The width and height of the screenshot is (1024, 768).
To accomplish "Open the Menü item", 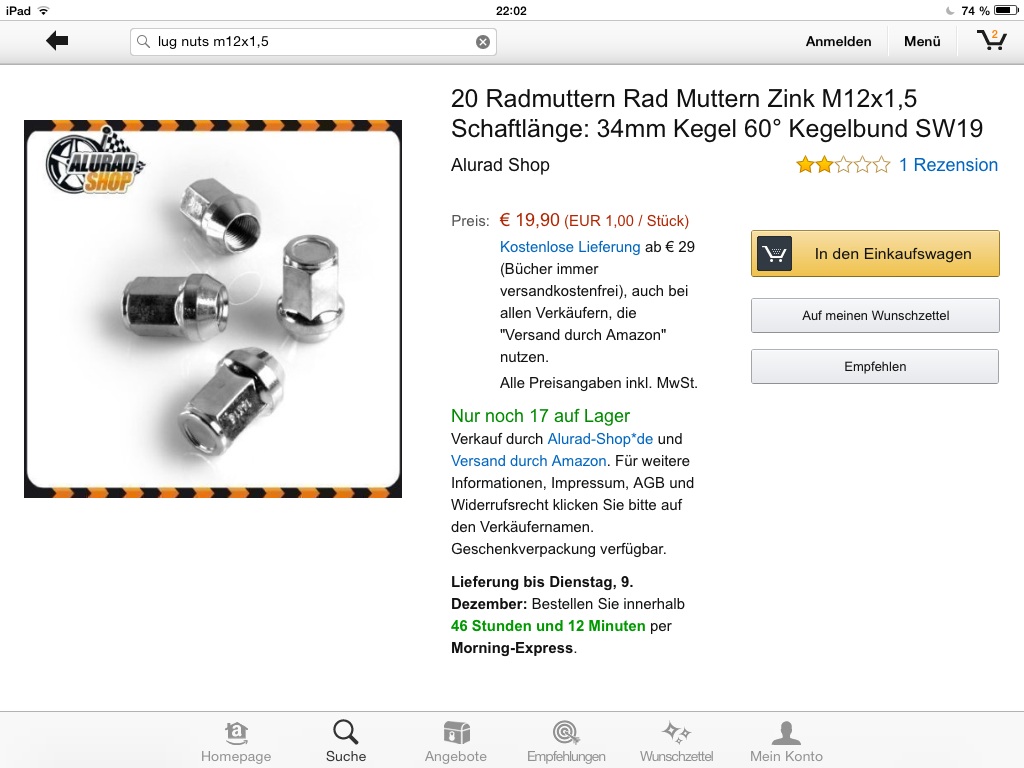I will [x=922, y=41].
